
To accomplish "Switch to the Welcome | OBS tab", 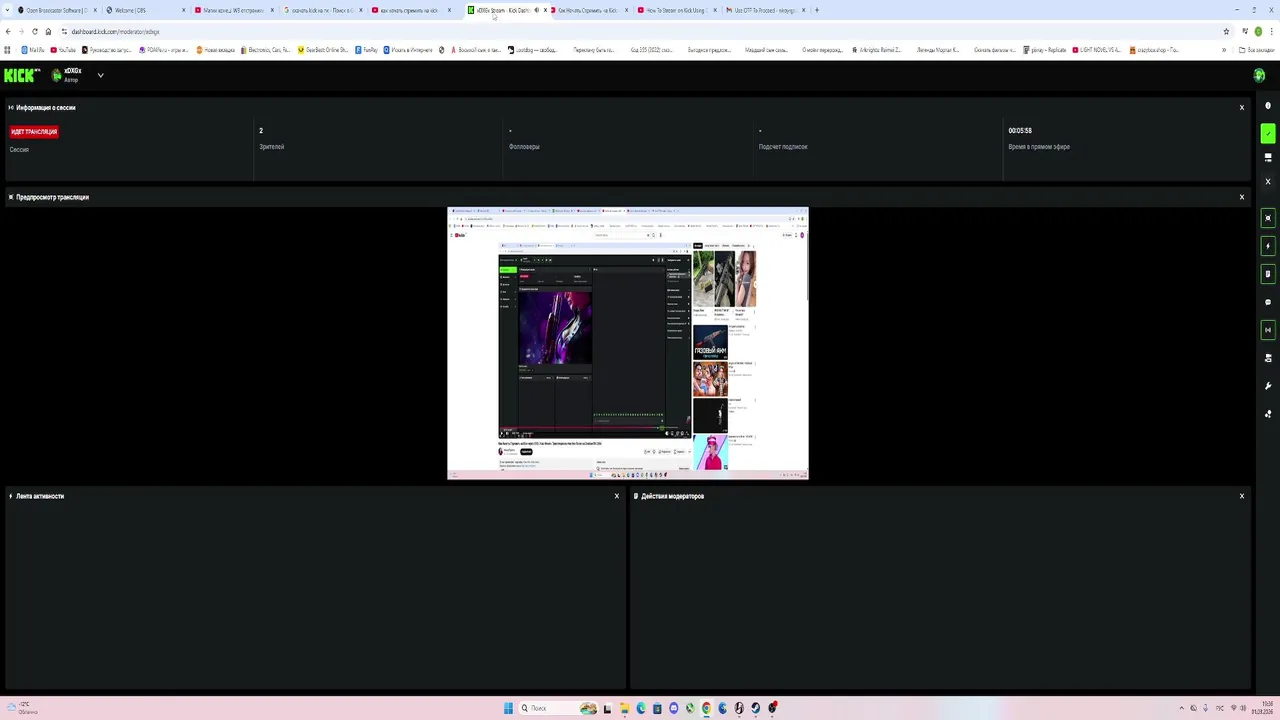I will (x=146, y=10).
